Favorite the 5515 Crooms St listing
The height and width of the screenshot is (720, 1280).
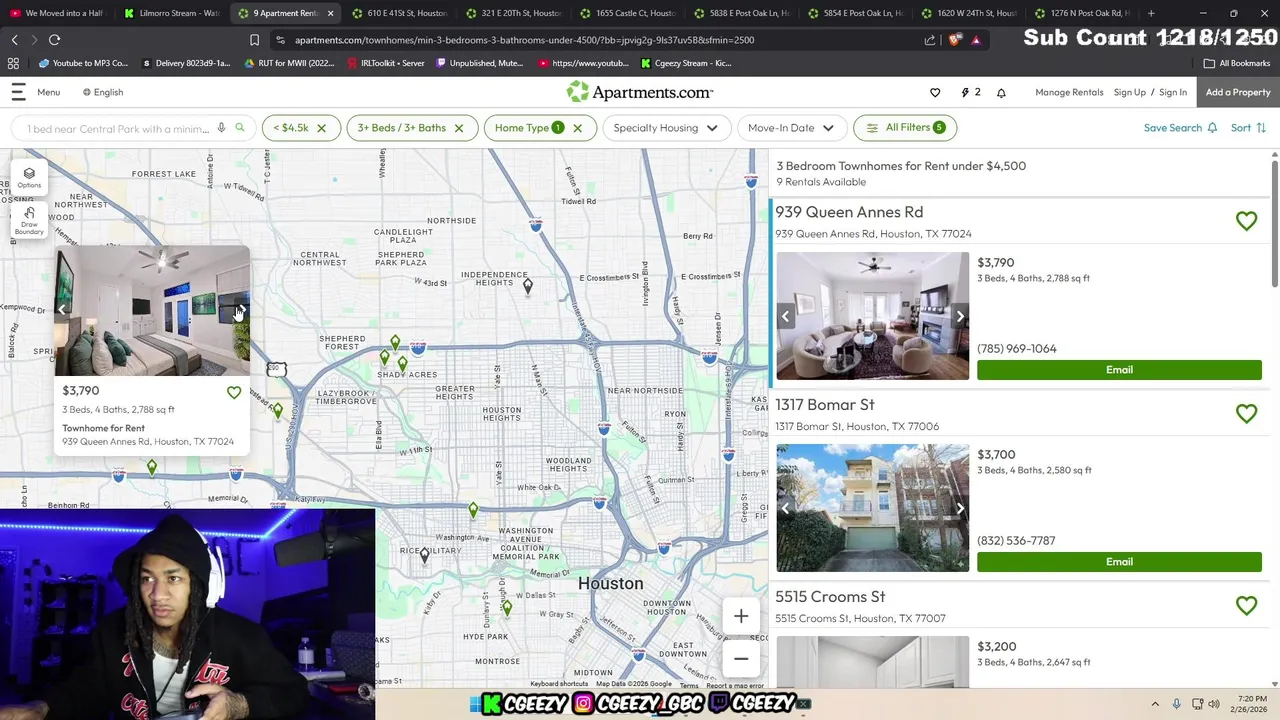click(1246, 605)
